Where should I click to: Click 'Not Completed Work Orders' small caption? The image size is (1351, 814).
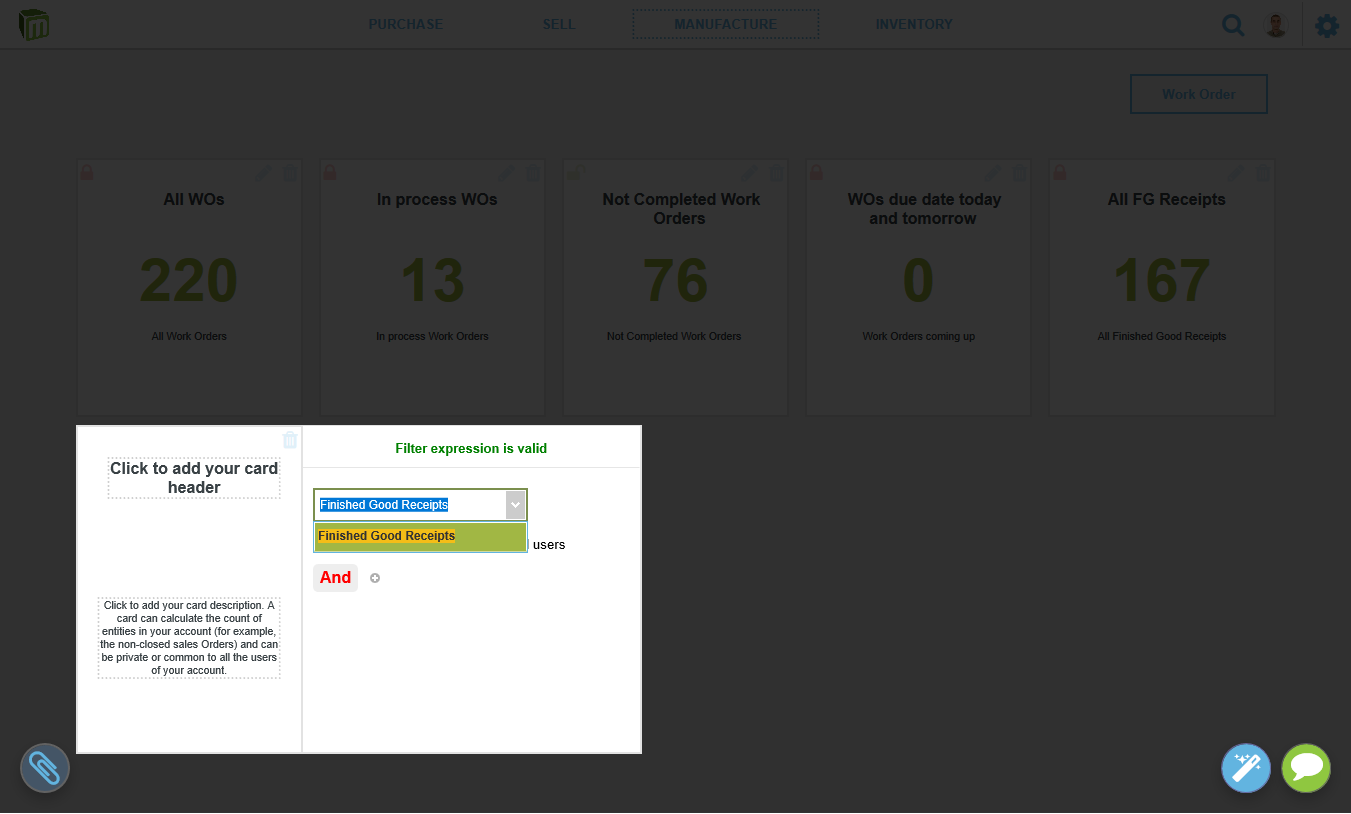[x=674, y=336]
